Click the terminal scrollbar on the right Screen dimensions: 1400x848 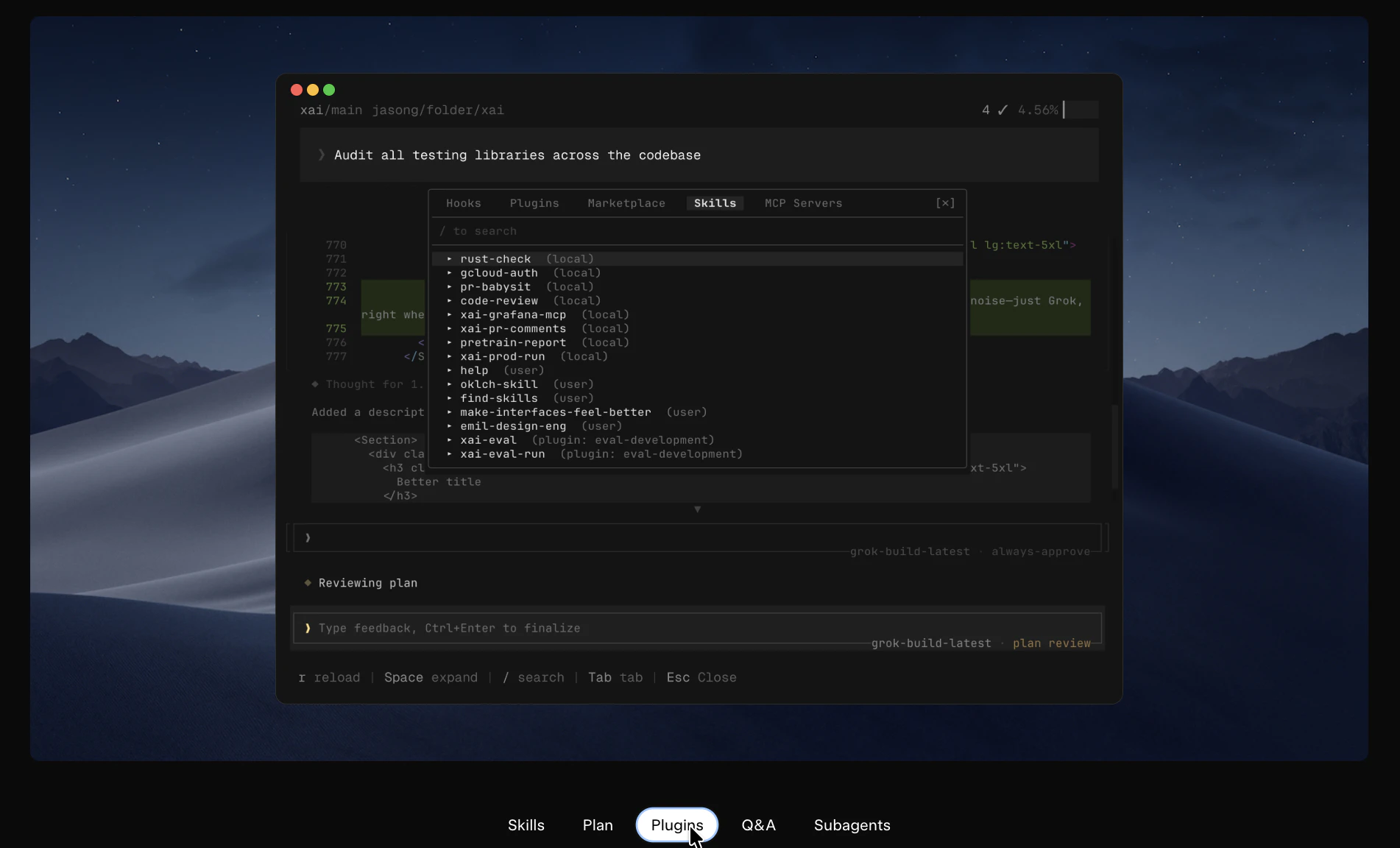(1114, 446)
